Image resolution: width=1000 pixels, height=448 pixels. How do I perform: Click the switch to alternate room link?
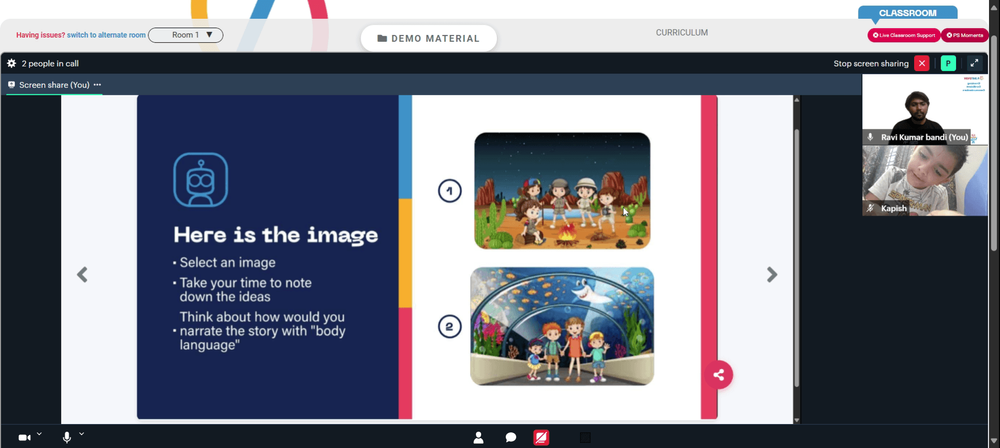click(106, 35)
